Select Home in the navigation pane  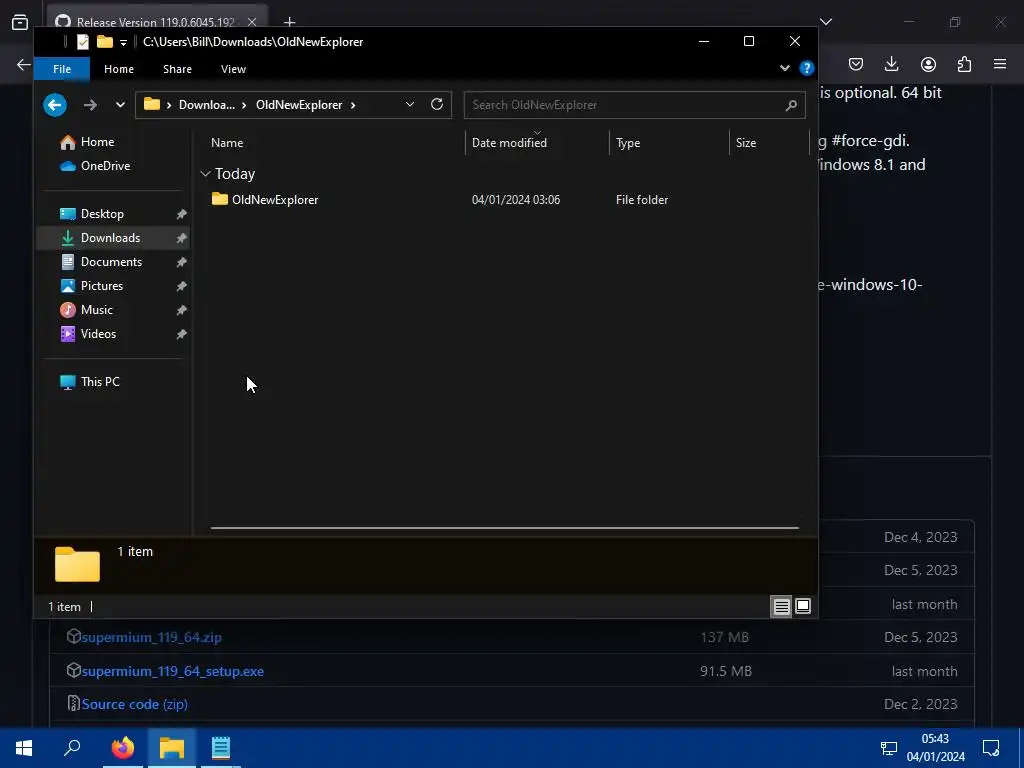(x=97, y=142)
